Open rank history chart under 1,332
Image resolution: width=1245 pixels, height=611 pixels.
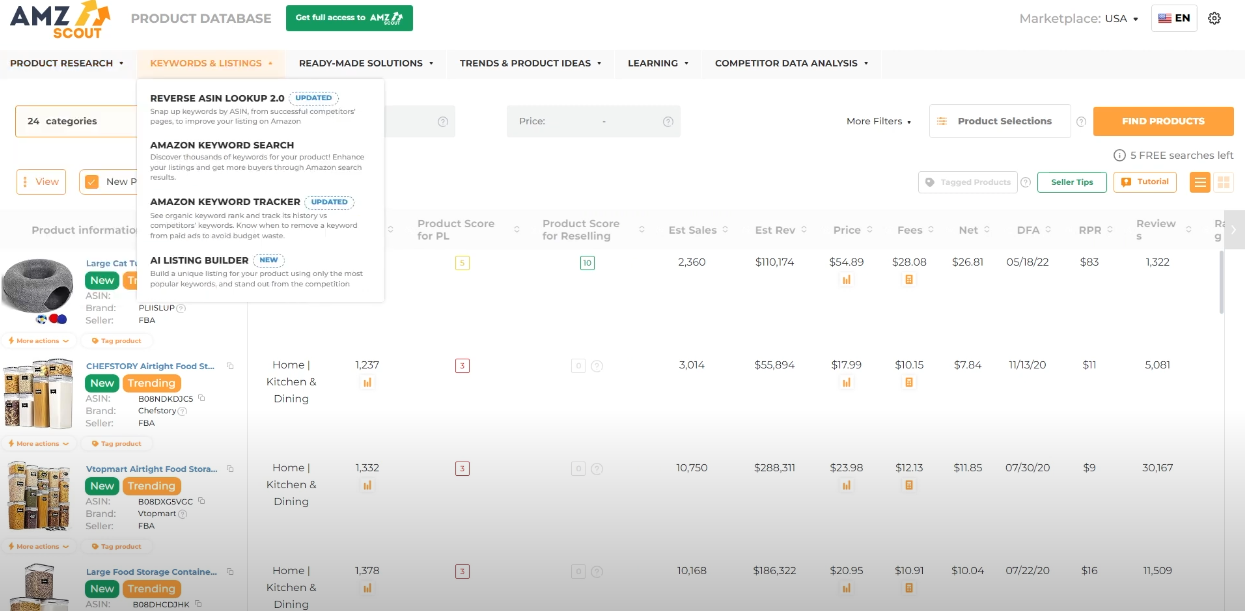click(367, 485)
